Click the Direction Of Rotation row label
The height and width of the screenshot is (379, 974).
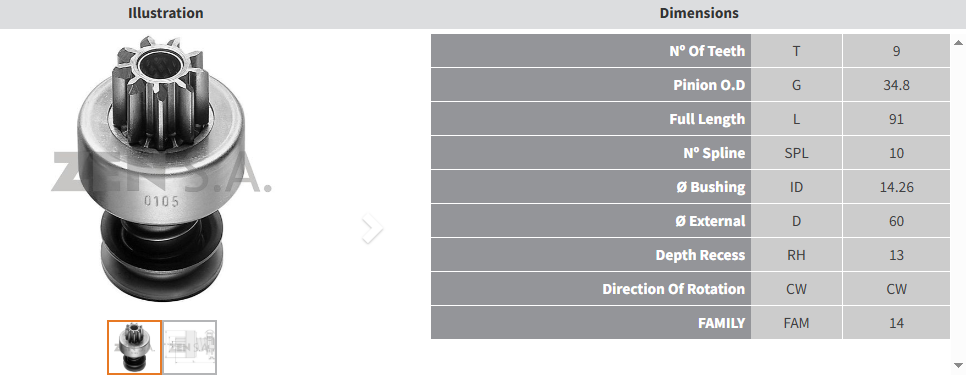click(673, 289)
